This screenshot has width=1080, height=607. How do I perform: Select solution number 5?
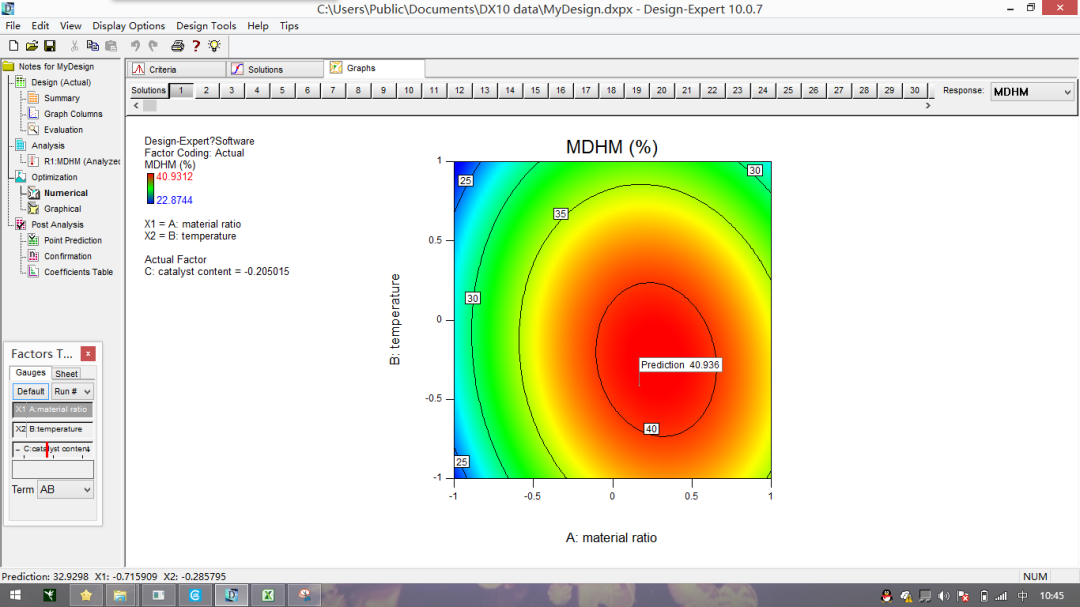[x=282, y=90]
